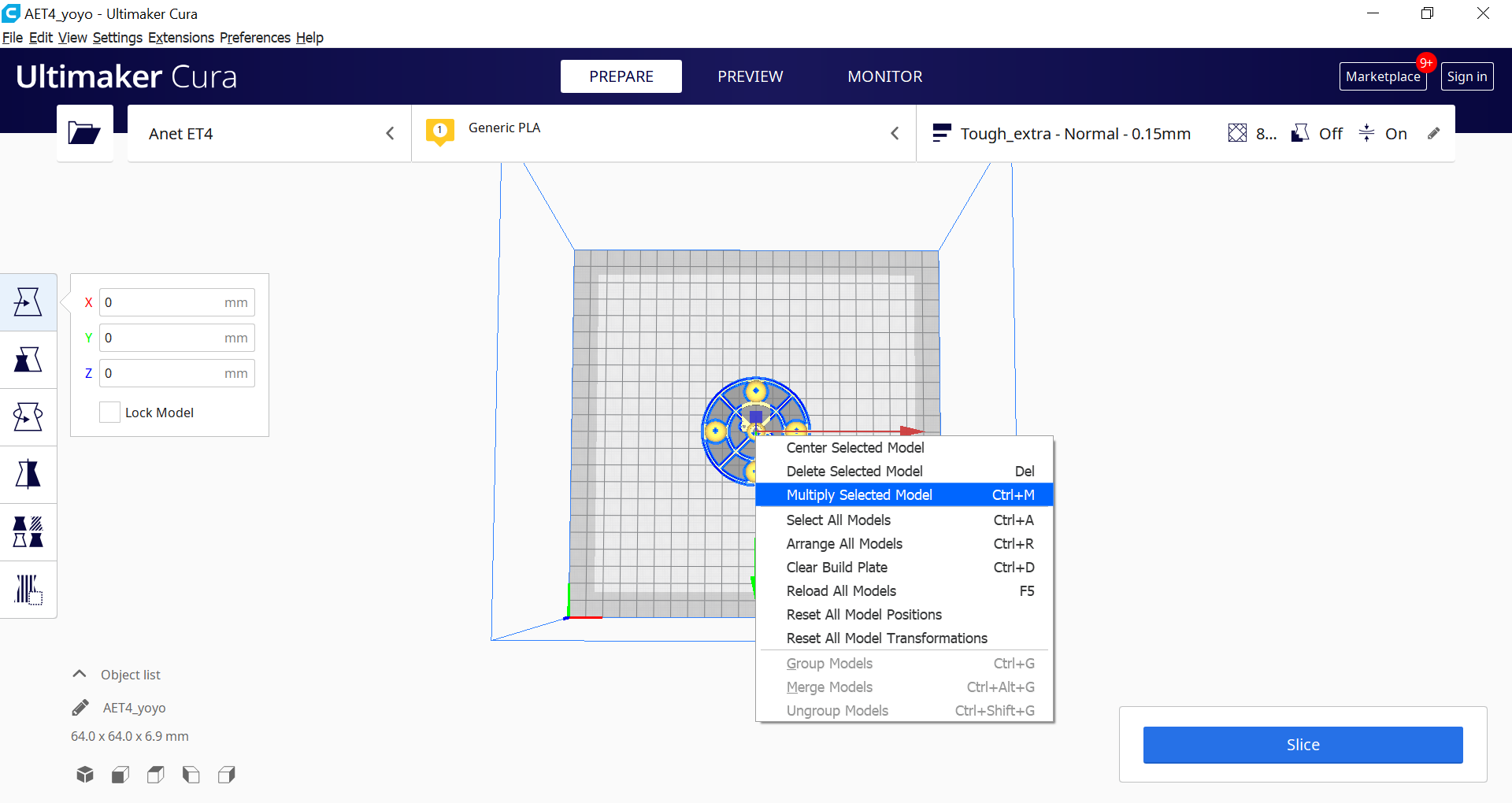Choose Select All Models
This screenshot has height=803, width=1512.
point(904,520)
